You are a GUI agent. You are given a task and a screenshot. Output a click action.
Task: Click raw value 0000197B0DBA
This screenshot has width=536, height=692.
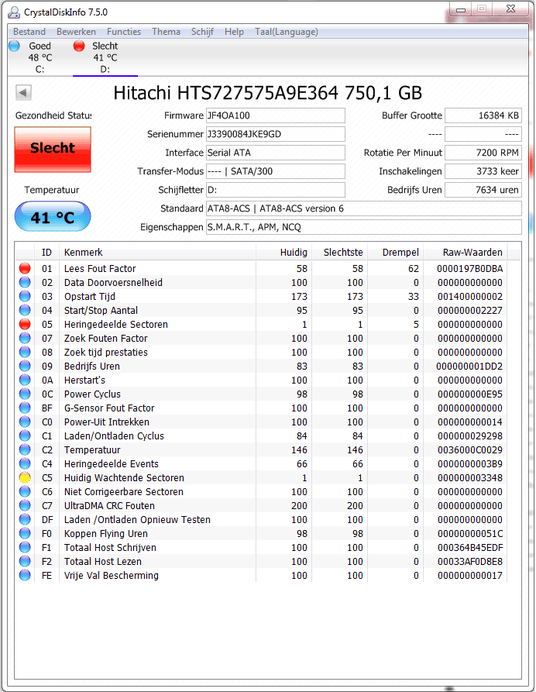[x=469, y=269]
